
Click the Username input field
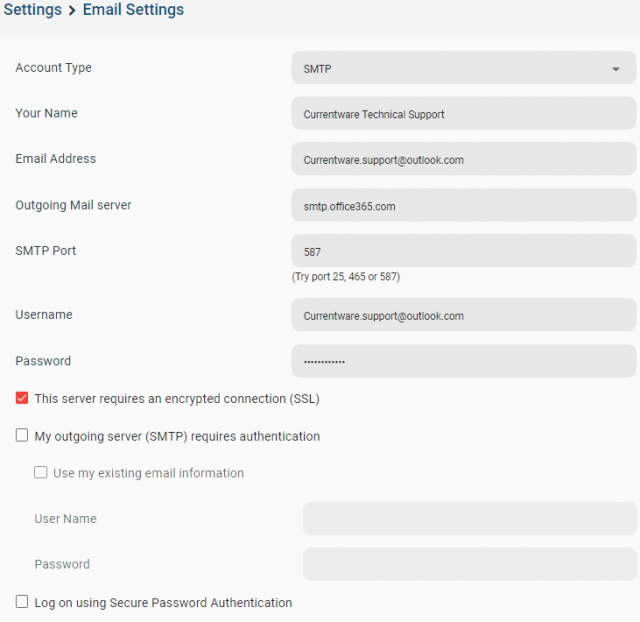tap(463, 315)
